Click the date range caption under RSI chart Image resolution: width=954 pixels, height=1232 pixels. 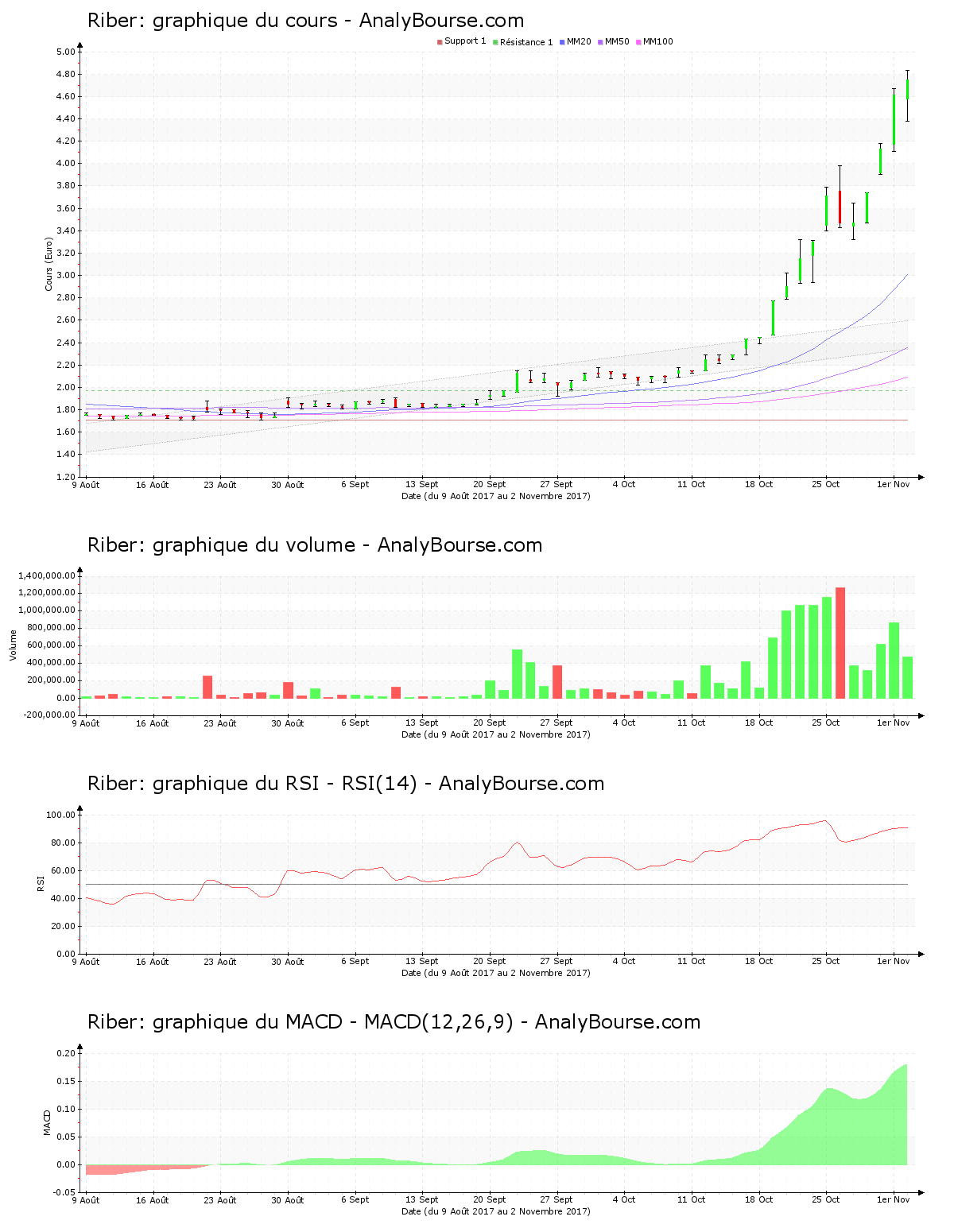point(496,973)
